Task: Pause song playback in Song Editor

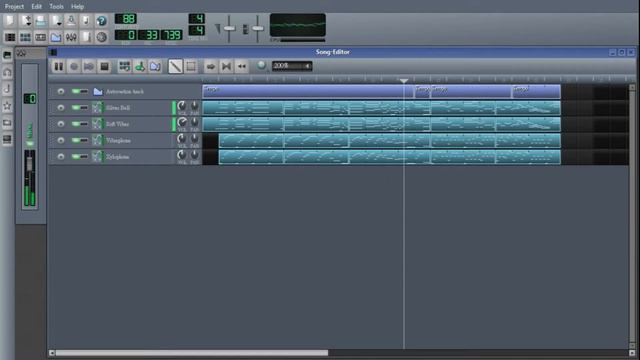Action: click(x=58, y=66)
